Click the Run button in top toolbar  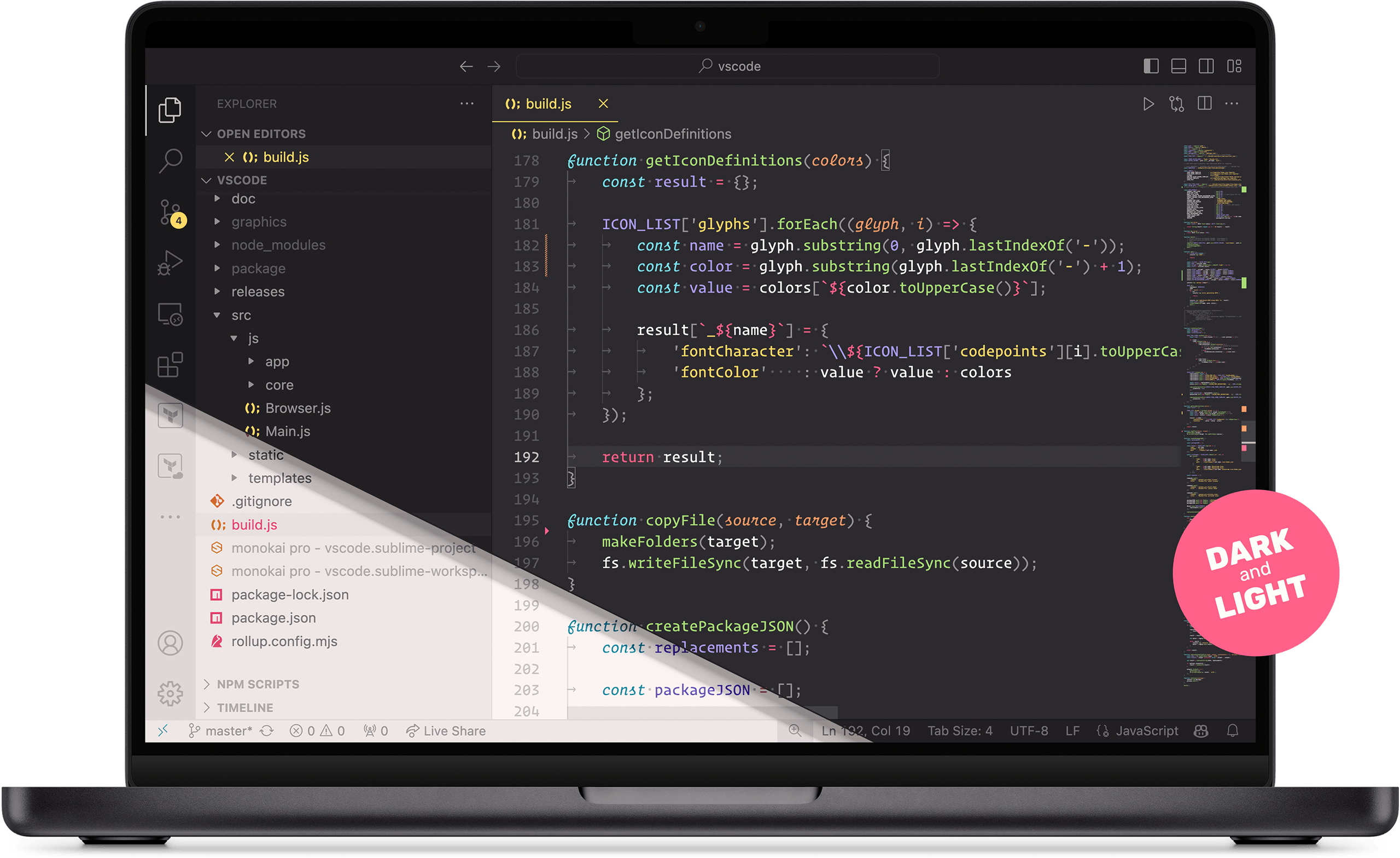click(x=1148, y=103)
